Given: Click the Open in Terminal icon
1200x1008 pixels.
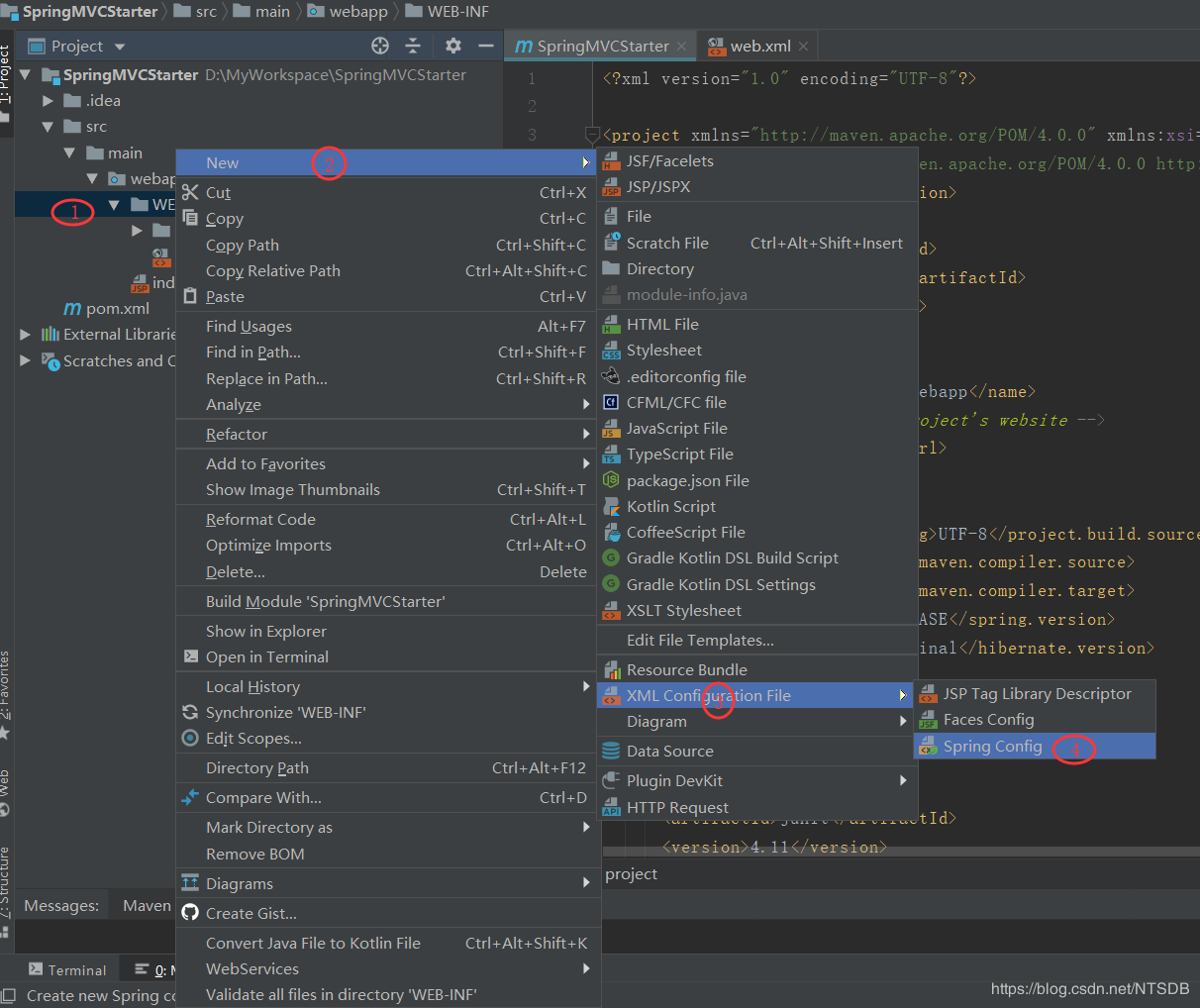Looking at the screenshot, I should [x=190, y=656].
